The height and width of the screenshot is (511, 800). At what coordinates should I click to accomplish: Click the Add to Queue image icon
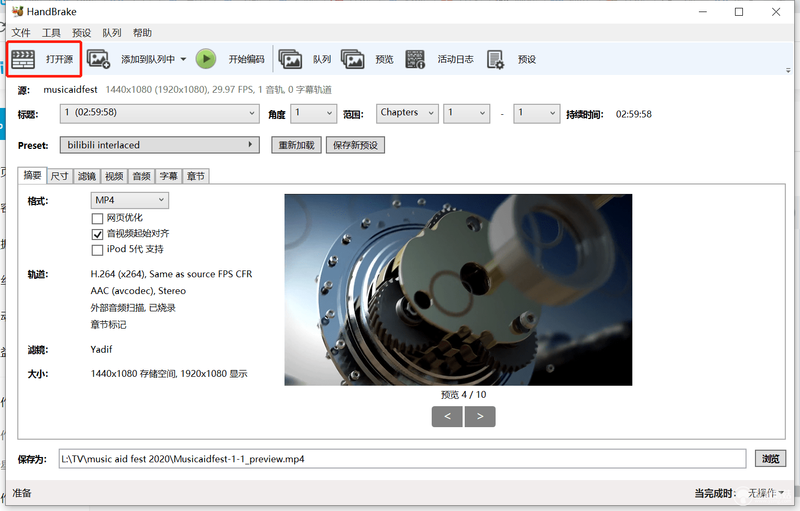pos(98,59)
